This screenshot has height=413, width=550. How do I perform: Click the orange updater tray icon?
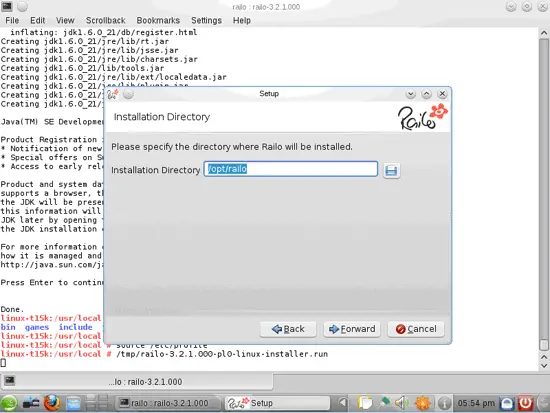point(422,403)
